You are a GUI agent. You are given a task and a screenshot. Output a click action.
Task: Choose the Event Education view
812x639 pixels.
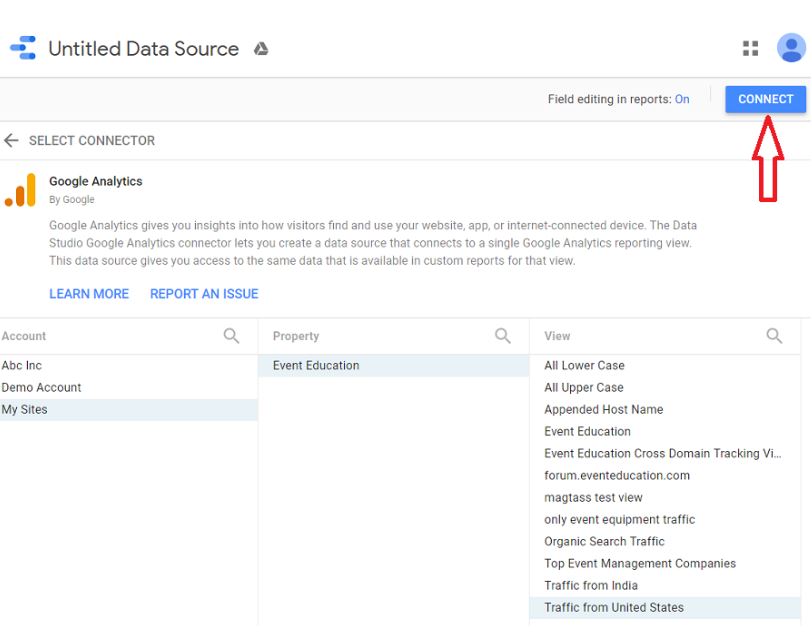click(665, 431)
